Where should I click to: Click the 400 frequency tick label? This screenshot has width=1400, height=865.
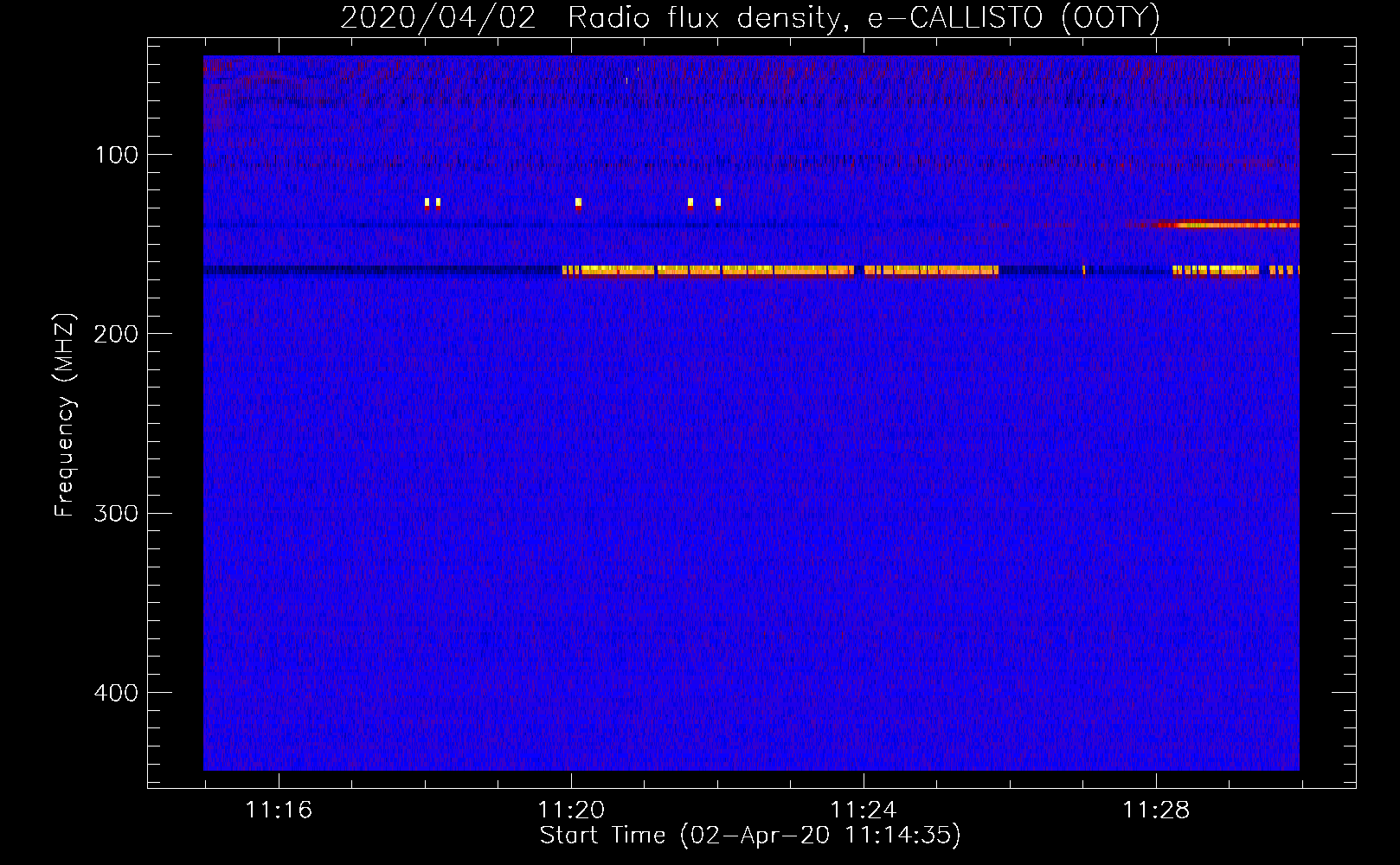click(116, 693)
